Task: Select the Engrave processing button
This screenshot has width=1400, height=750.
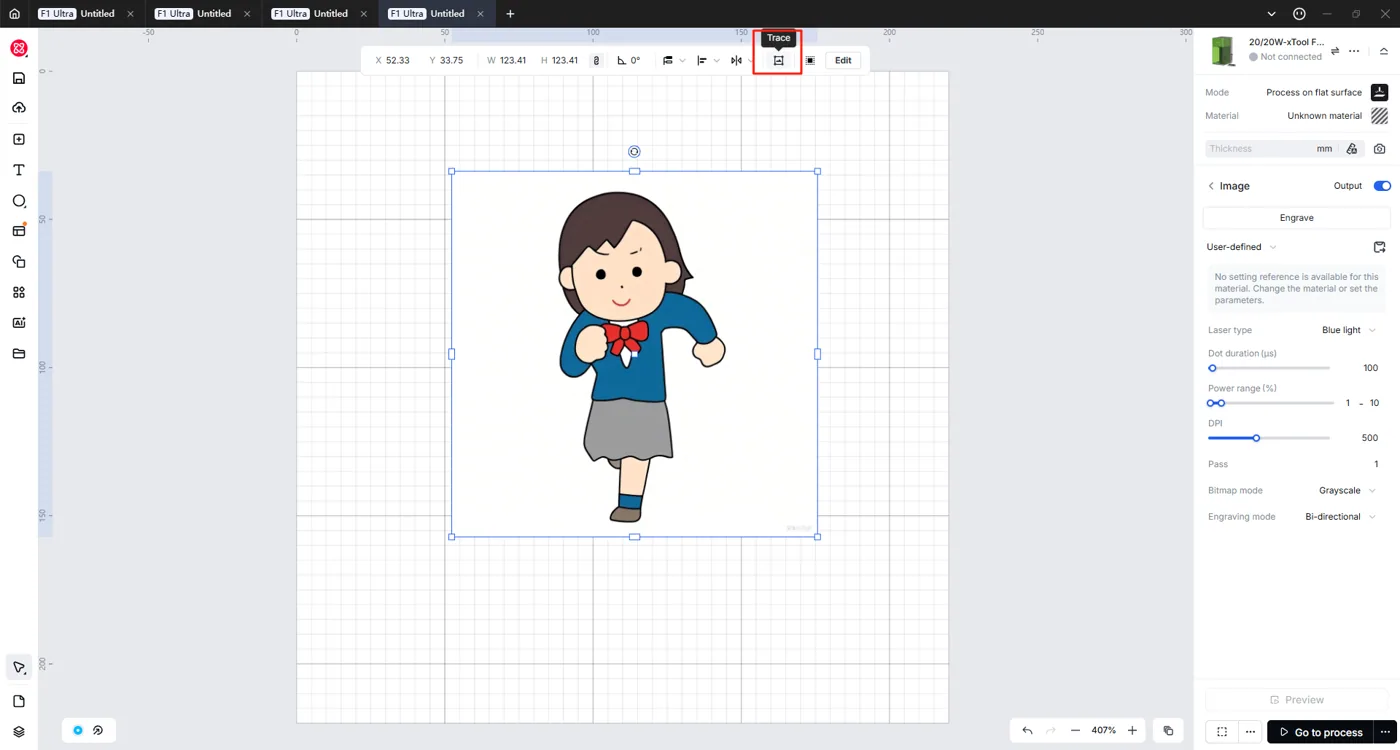Action: point(1296,218)
